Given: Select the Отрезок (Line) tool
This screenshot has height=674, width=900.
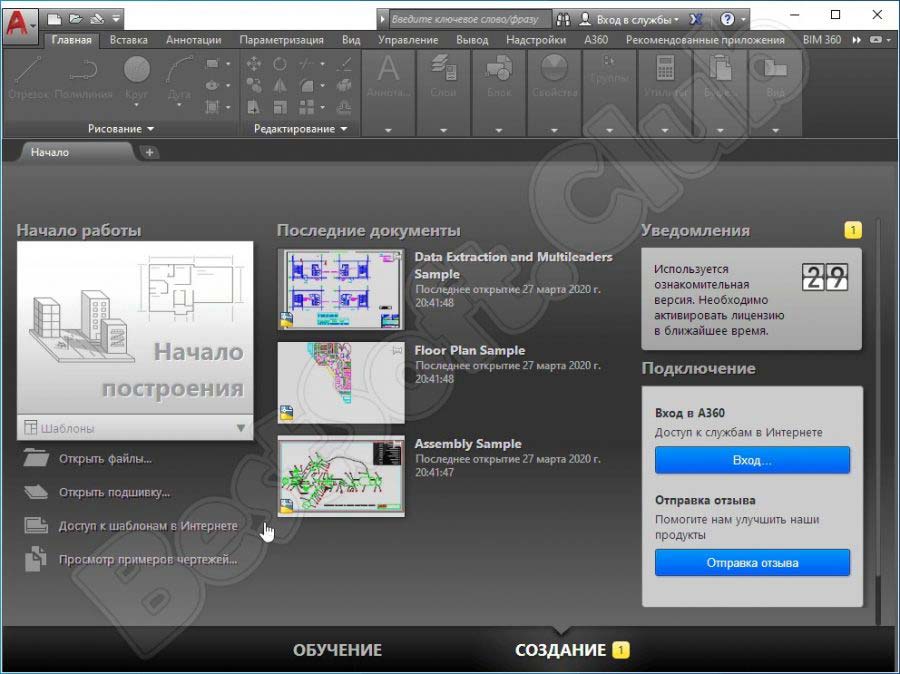Looking at the screenshot, I should coord(28,79).
